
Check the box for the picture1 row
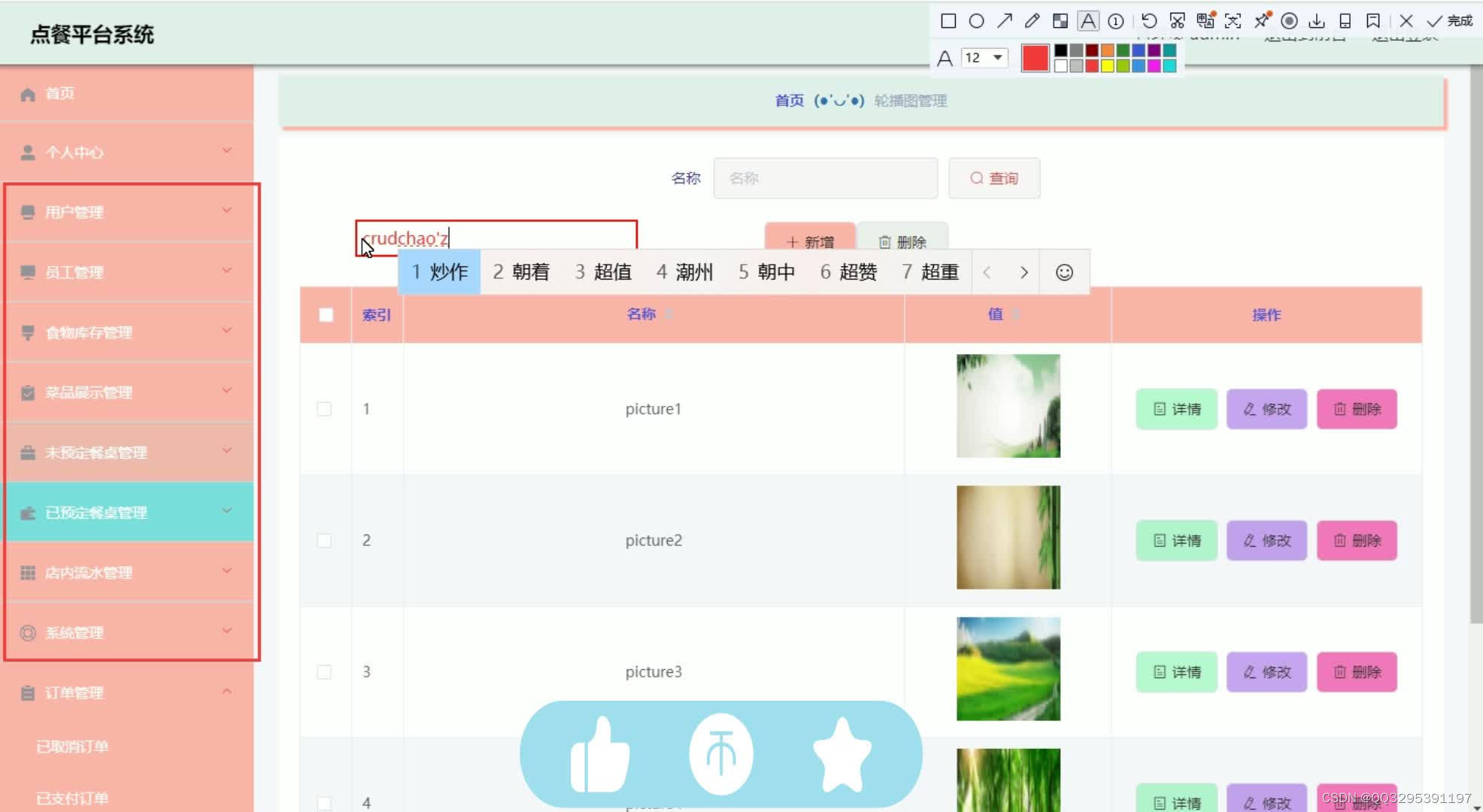324,409
